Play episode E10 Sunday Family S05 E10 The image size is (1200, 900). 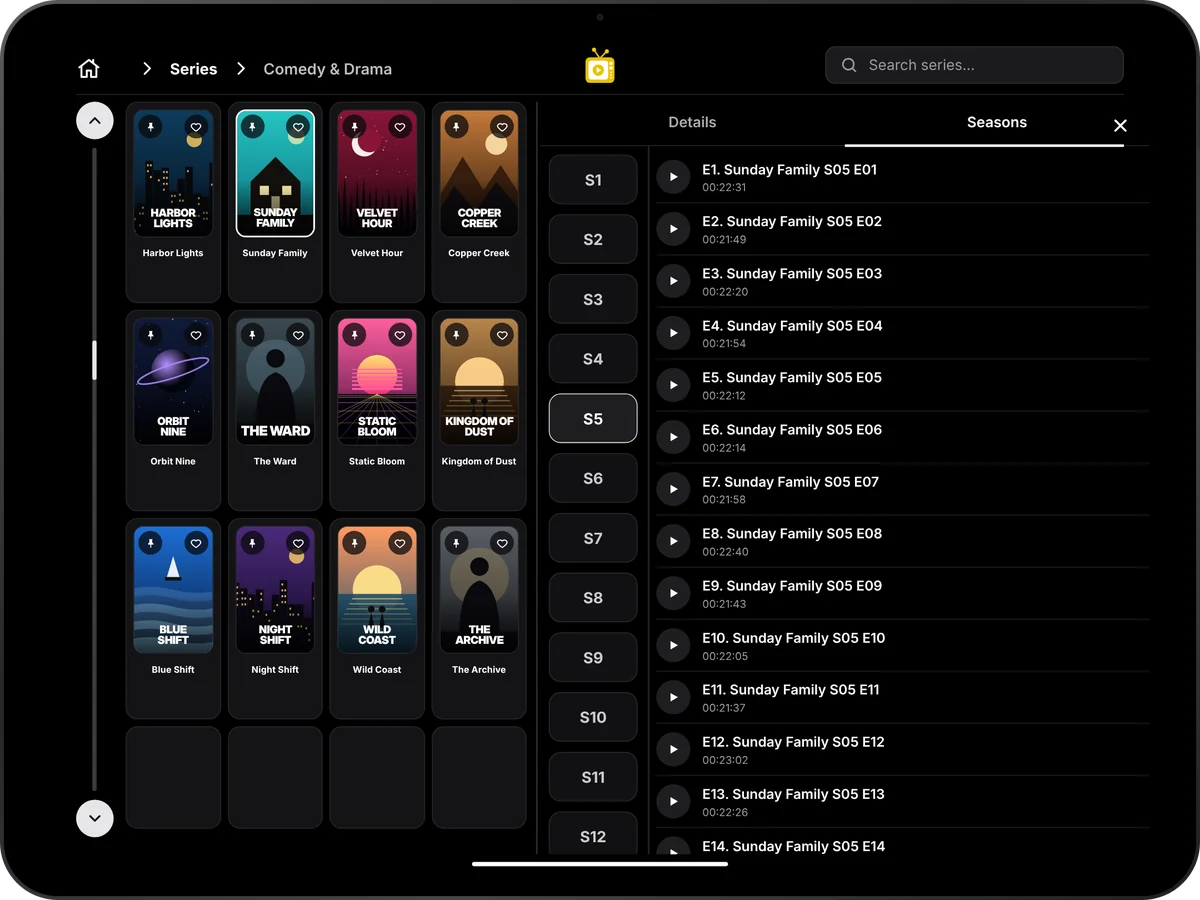click(x=673, y=645)
